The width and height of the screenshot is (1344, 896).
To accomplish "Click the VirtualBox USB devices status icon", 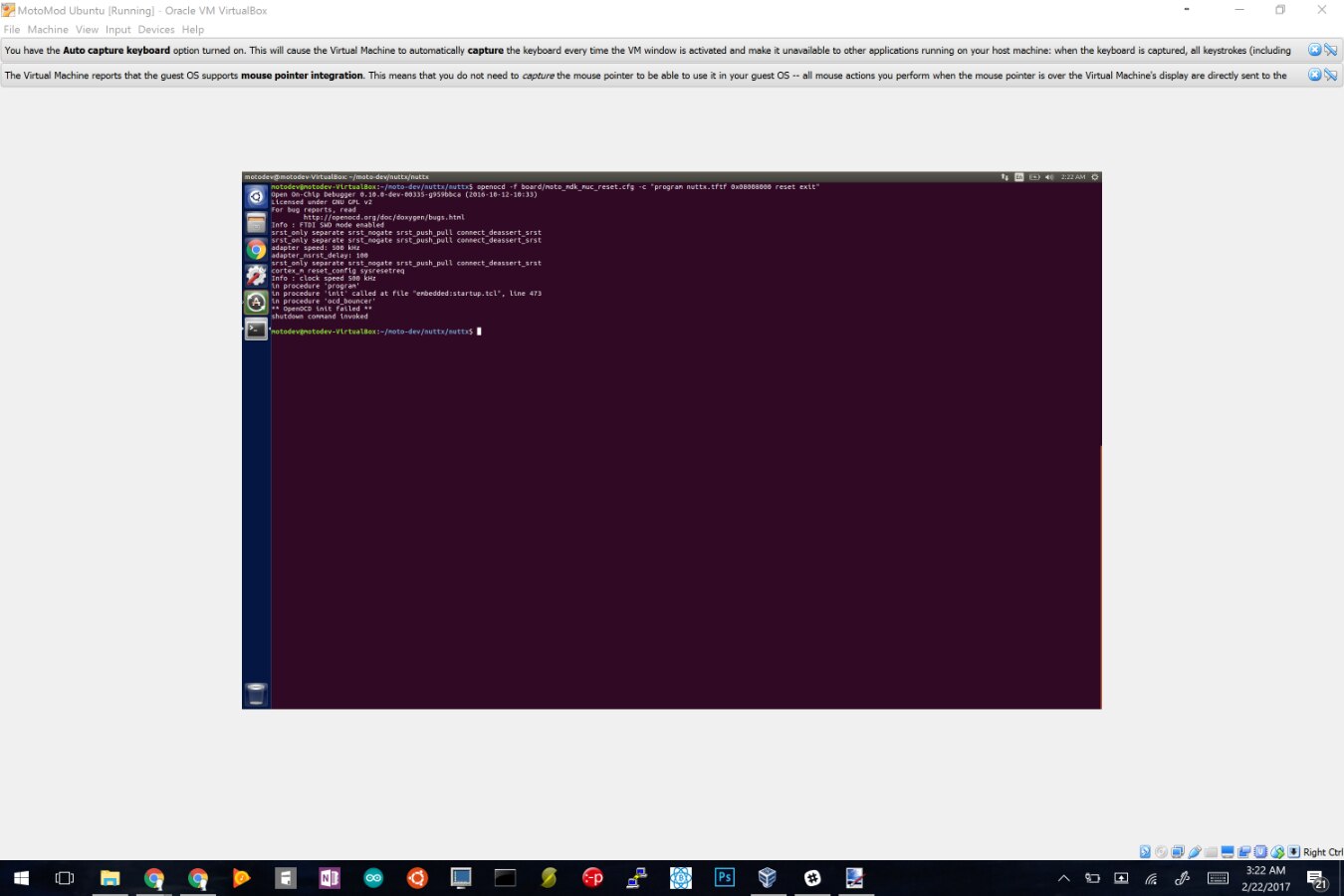I will click(x=1195, y=852).
